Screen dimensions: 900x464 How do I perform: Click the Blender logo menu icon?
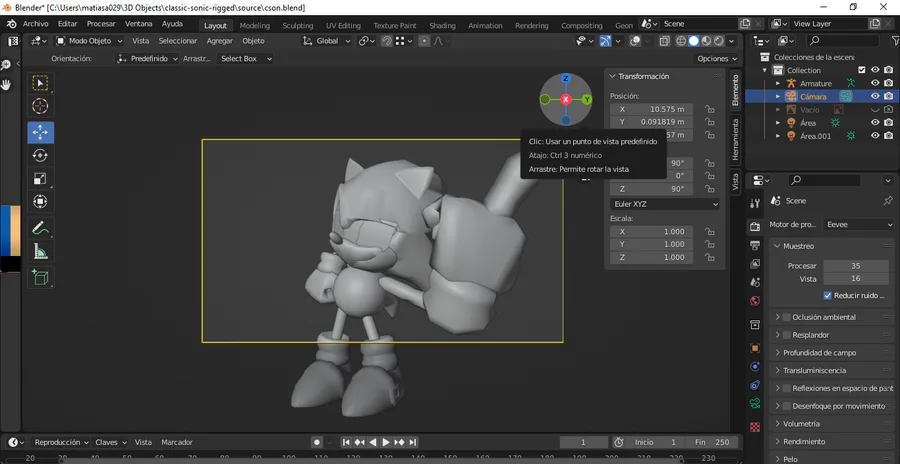(11, 24)
